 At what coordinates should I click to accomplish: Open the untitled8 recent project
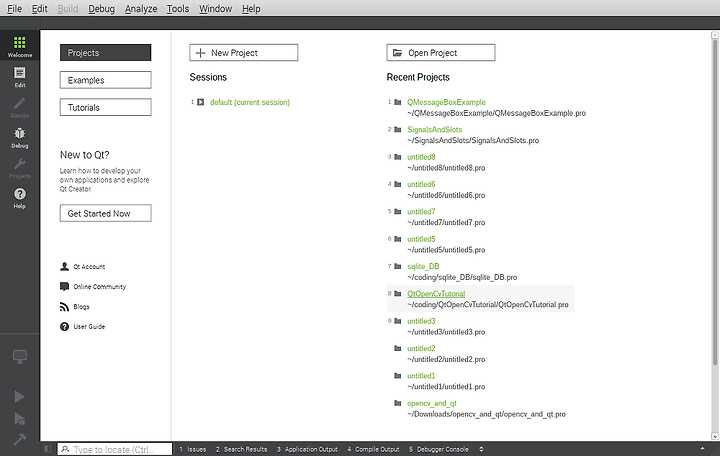[421, 157]
